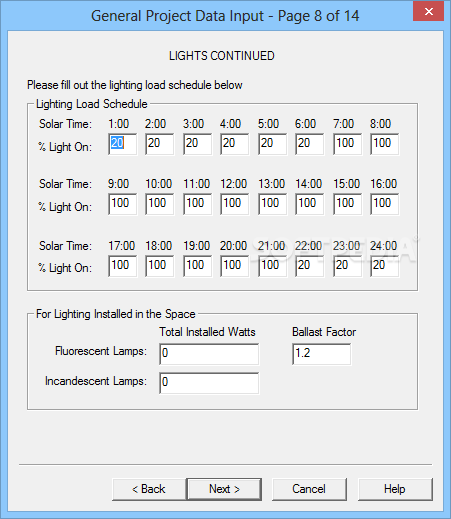Focus the Fluorescent Lamps installed watts field
This screenshot has width=451, height=519.
(x=209, y=354)
